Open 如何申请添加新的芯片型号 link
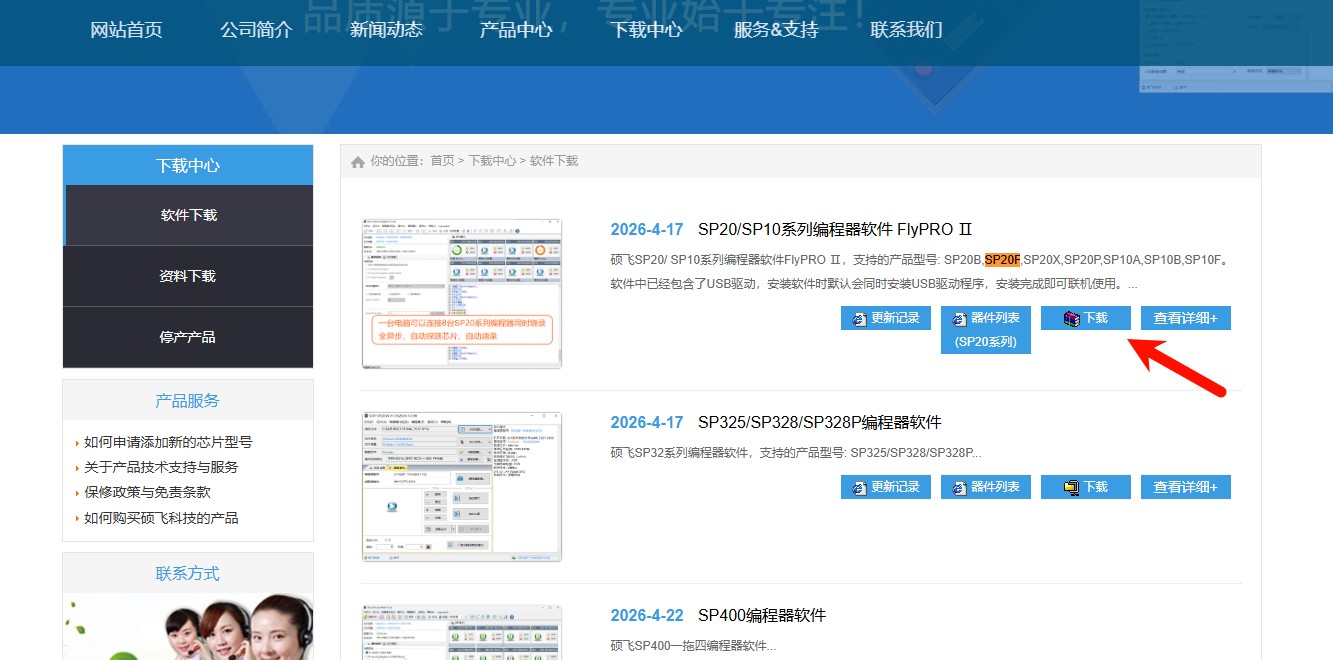Viewport: 1333px width, 660px height. click(x=168, y=442)
